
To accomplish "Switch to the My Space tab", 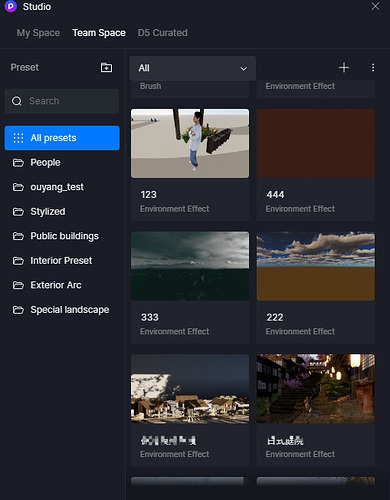I will click(x=38, y=33).
